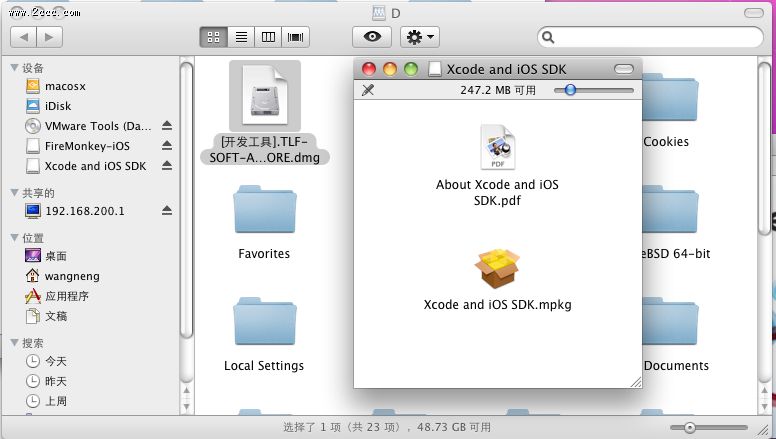The height and width of the screenshot is (439, 776).
Task: Go back with the Finder back arrow
Action: pyautogui.click(x=23, y=37)
